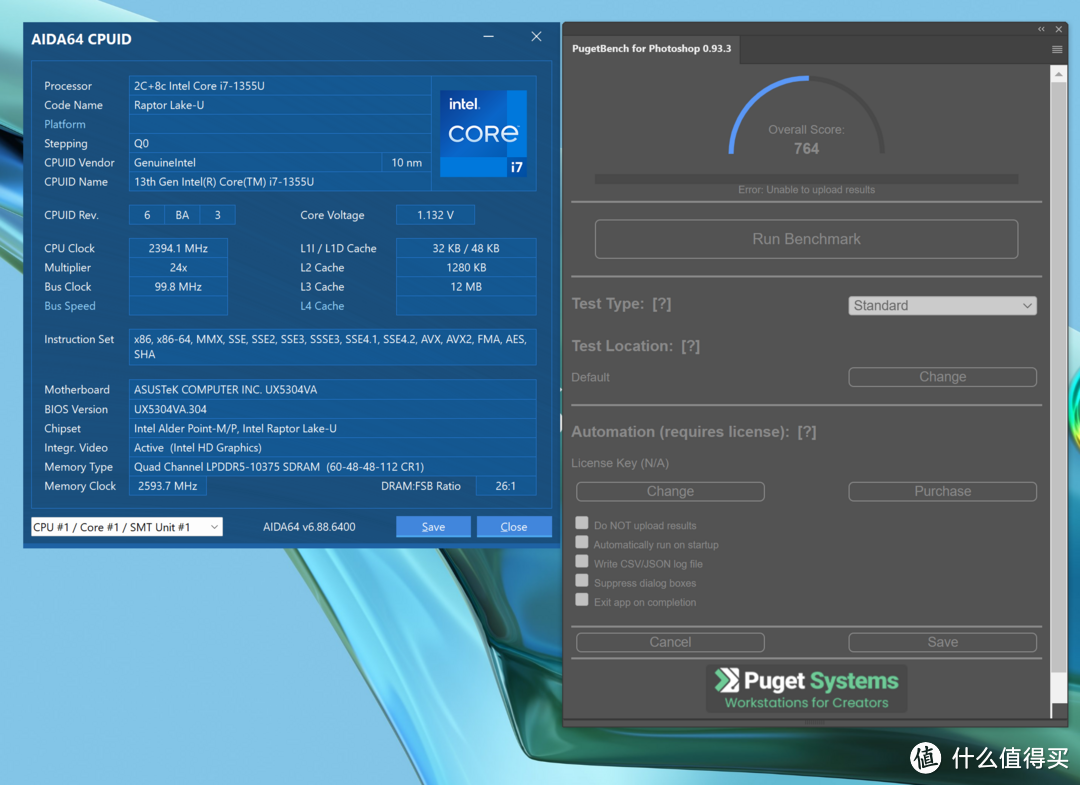Image resolution: width=1080 pixels, height=785 pixels.
Task: Click Close button in AIDA64 CPUID
Action: click(514, 527)
